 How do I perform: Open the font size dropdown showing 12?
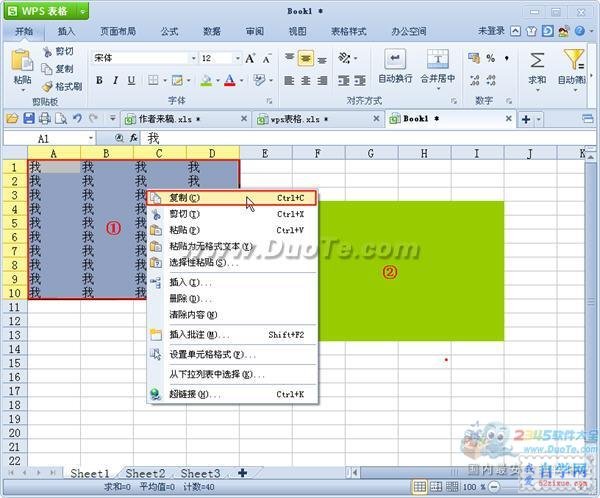pyautogui.click(x=238, y=58)
